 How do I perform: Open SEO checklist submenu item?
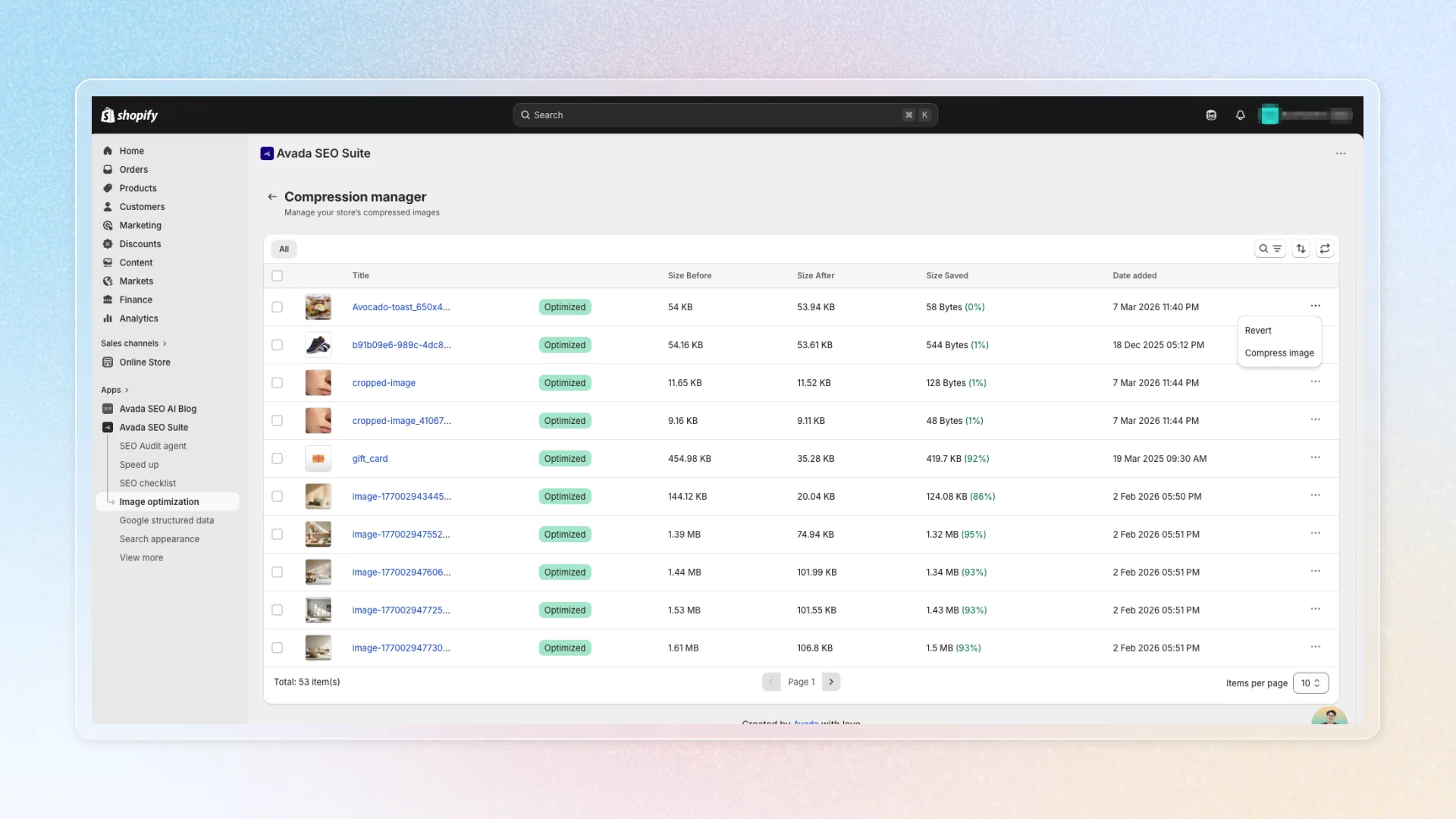pyautogui.click(x=147, y=484)
